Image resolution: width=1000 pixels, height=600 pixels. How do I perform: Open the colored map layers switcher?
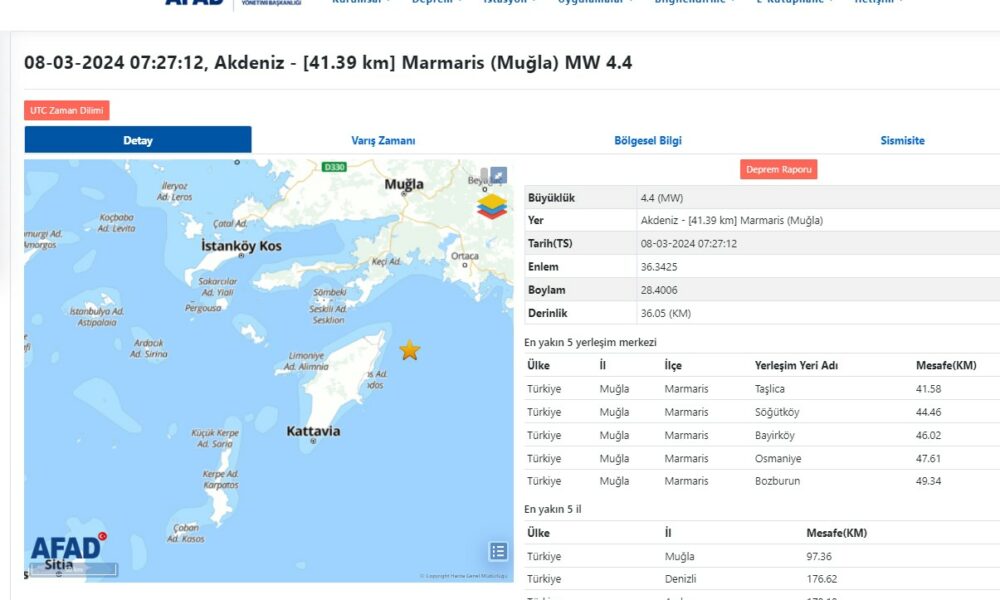(x=492, y=206)
